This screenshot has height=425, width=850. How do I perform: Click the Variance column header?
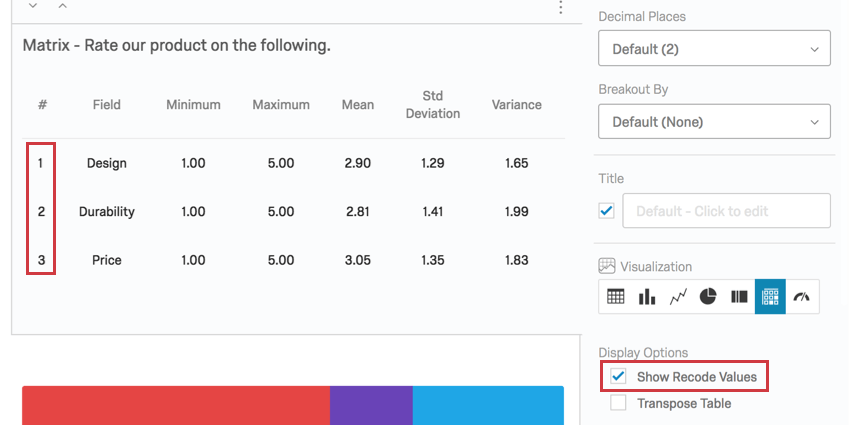(516, 105)
